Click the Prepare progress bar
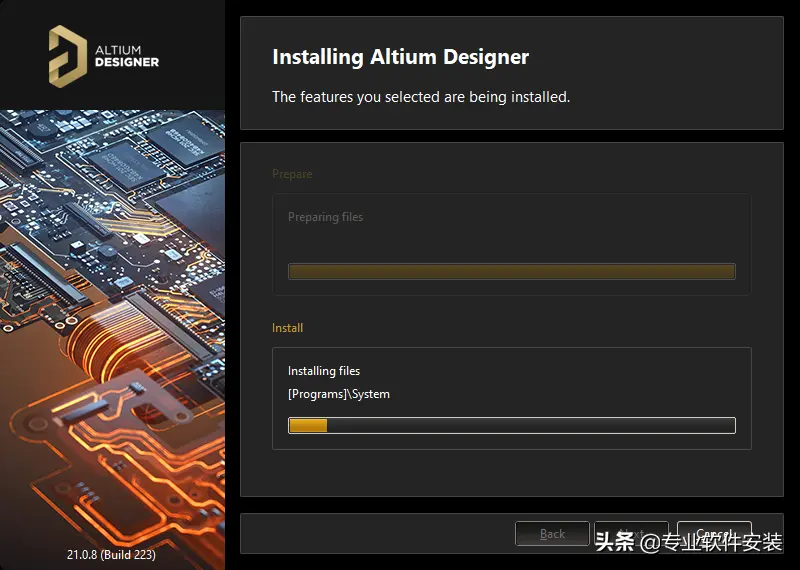Image resolution: width=800 pixels, height=570 pixels. [x=512, y=271]
